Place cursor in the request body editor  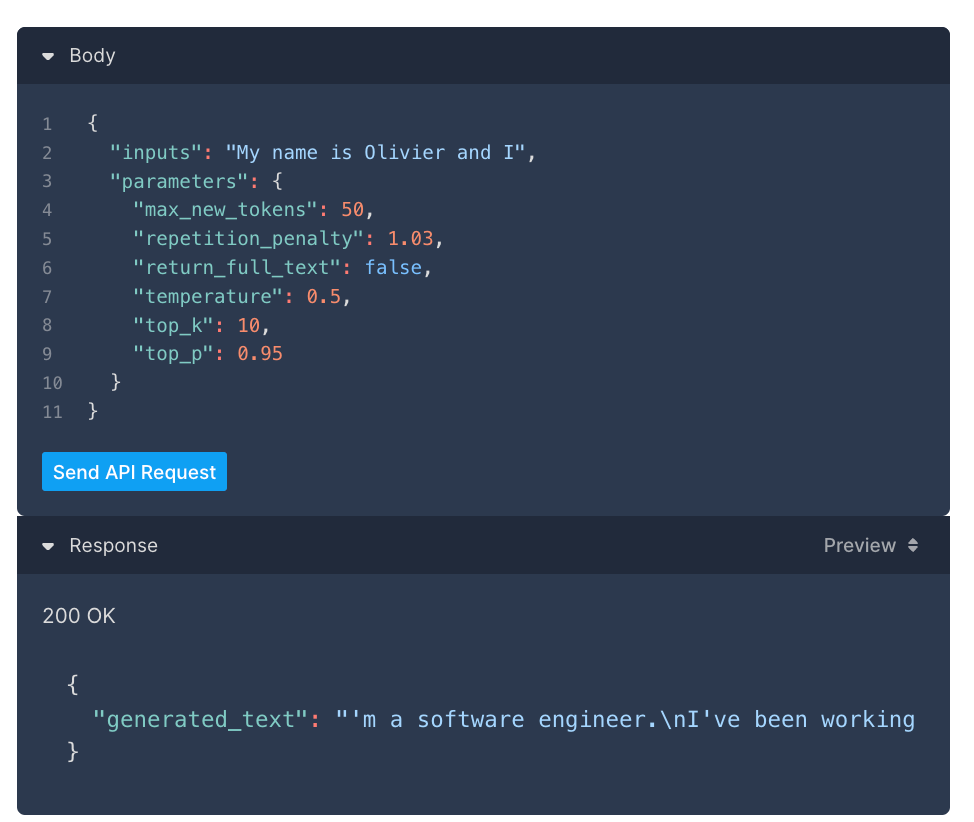tap(483, 267)
